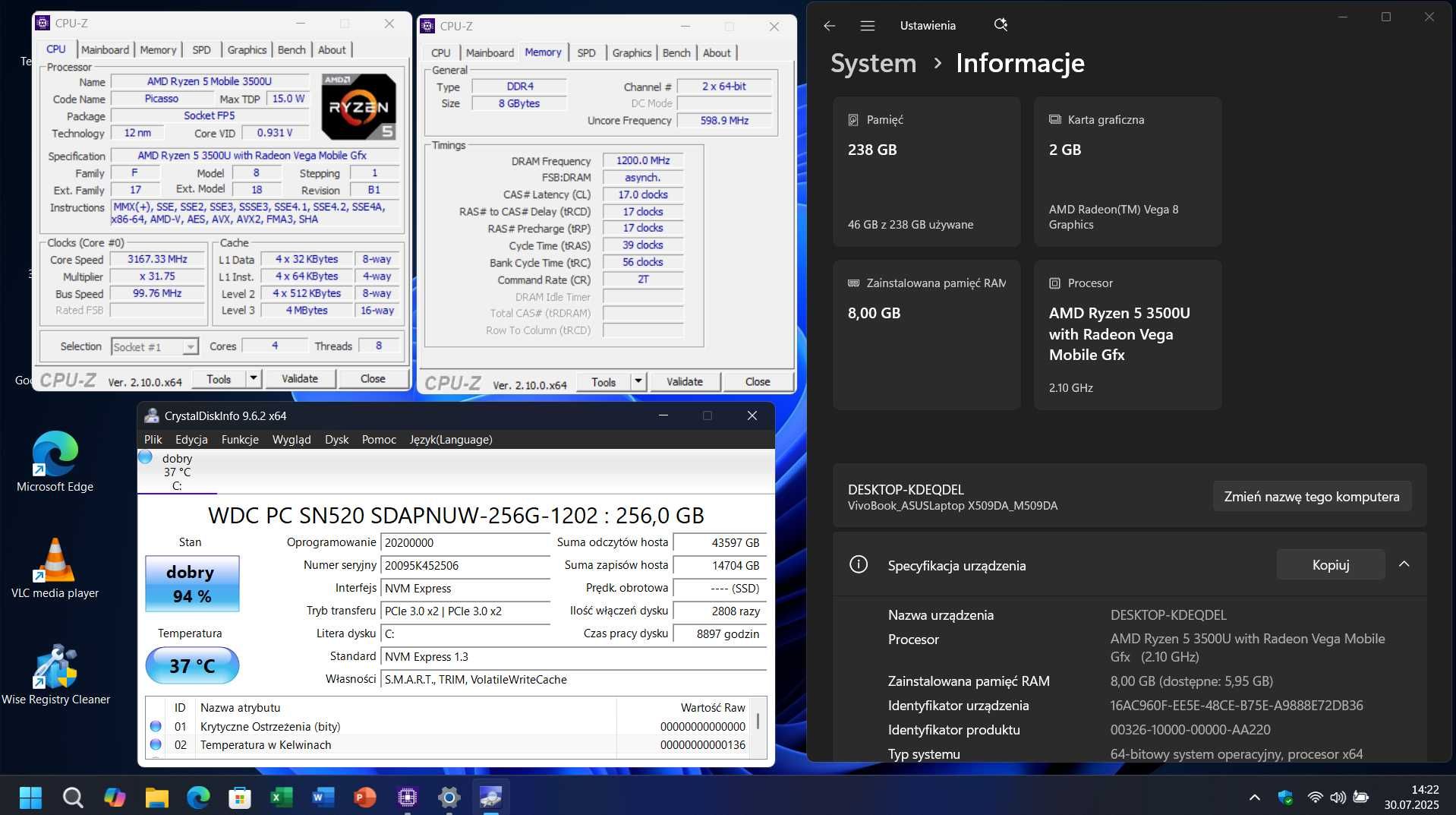Open Edycja menu in CrystalDiskInfo
This screenshot has width=1456, height=815.
coord(191,439)
